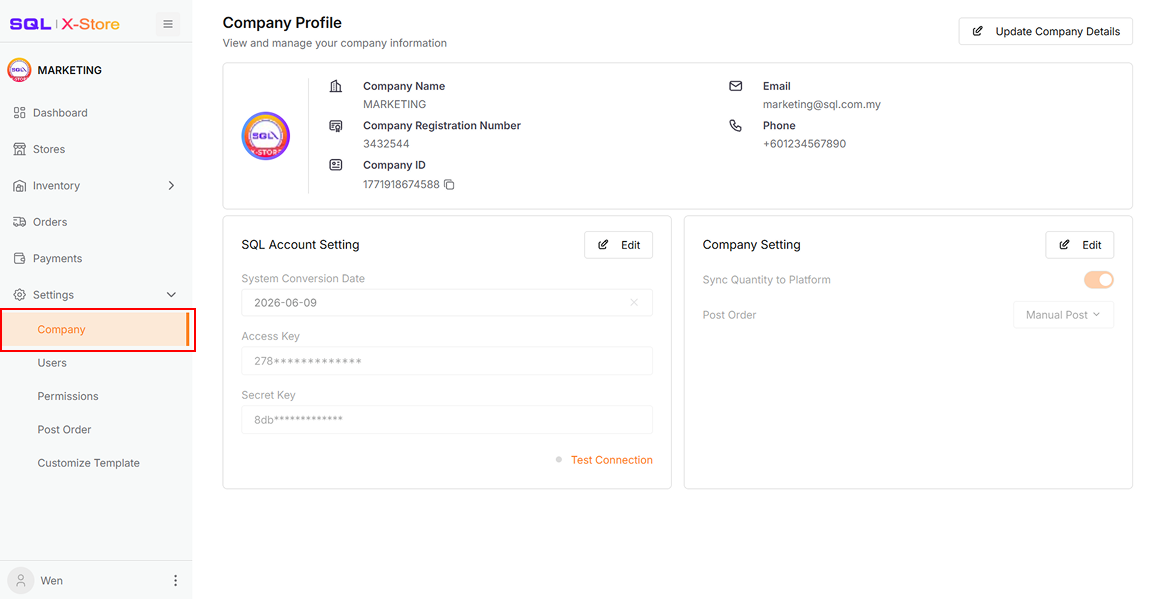
Task: Open the Manual Post dropdown
Action: [x=1063, y=314]
